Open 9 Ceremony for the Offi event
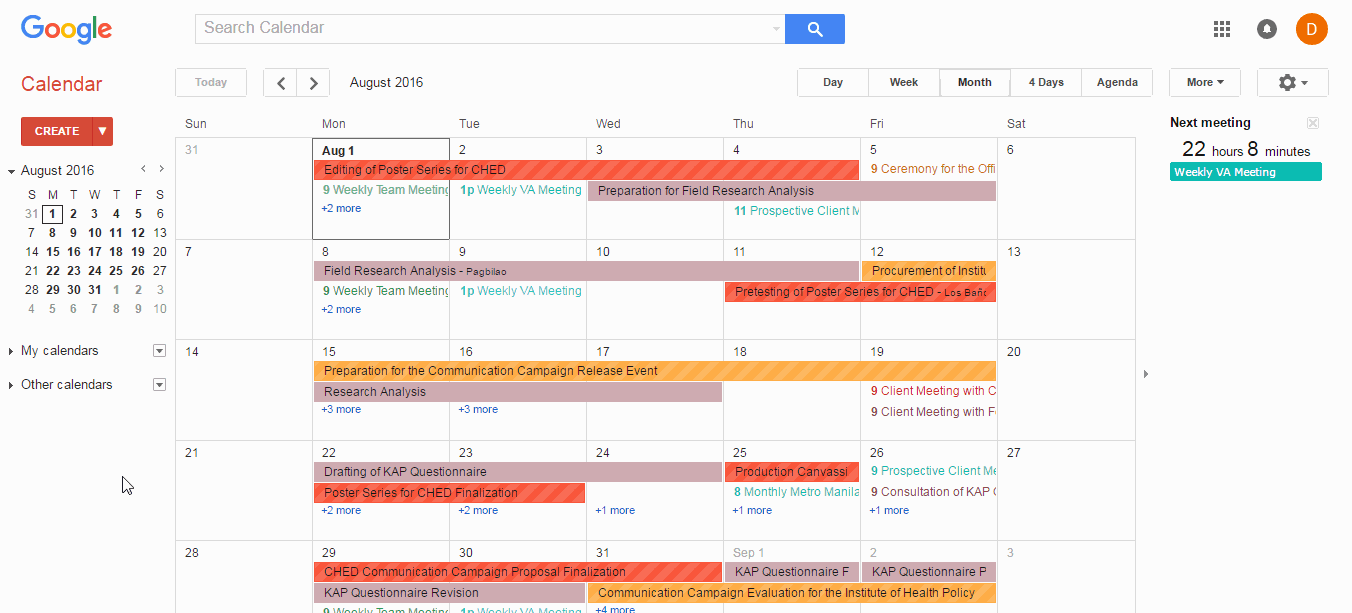 click(932, 170)
